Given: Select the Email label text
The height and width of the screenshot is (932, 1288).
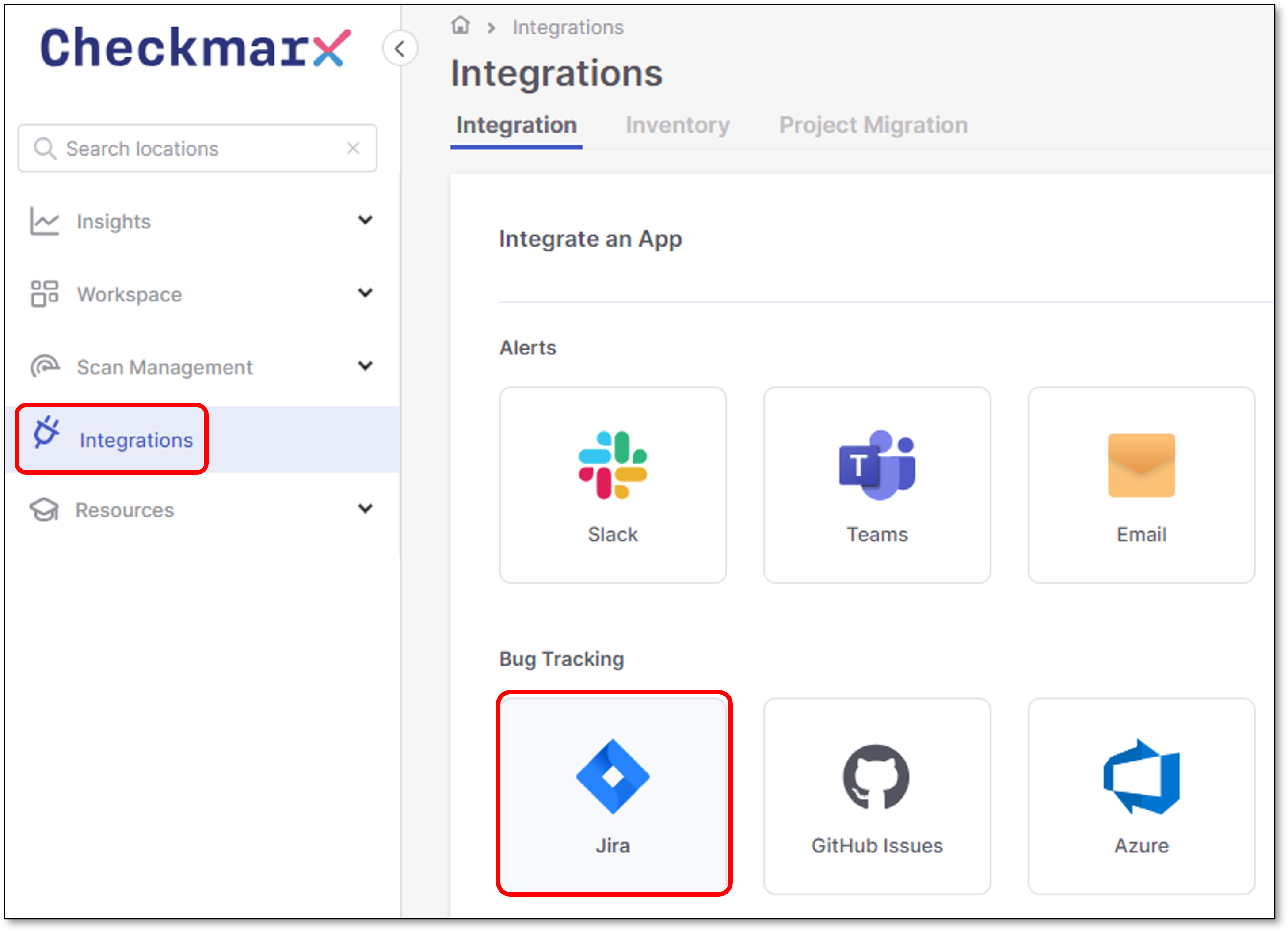Looking at the screenshot, I should pyautogui.click(x=1142, y=534).
